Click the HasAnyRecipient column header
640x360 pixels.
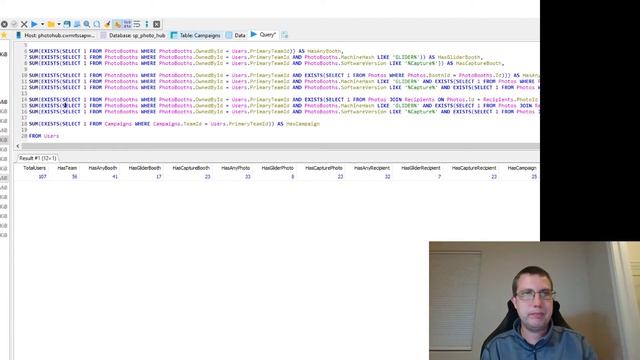[x=371, y=168]
